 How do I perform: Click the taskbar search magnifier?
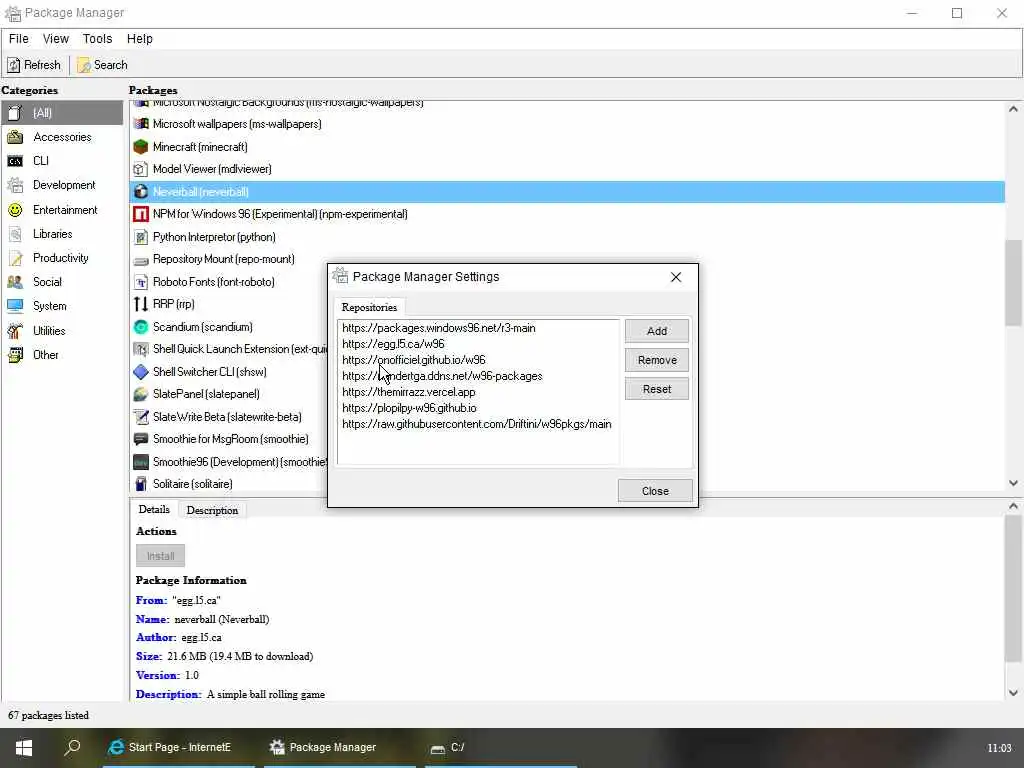(x=72, y=747)
